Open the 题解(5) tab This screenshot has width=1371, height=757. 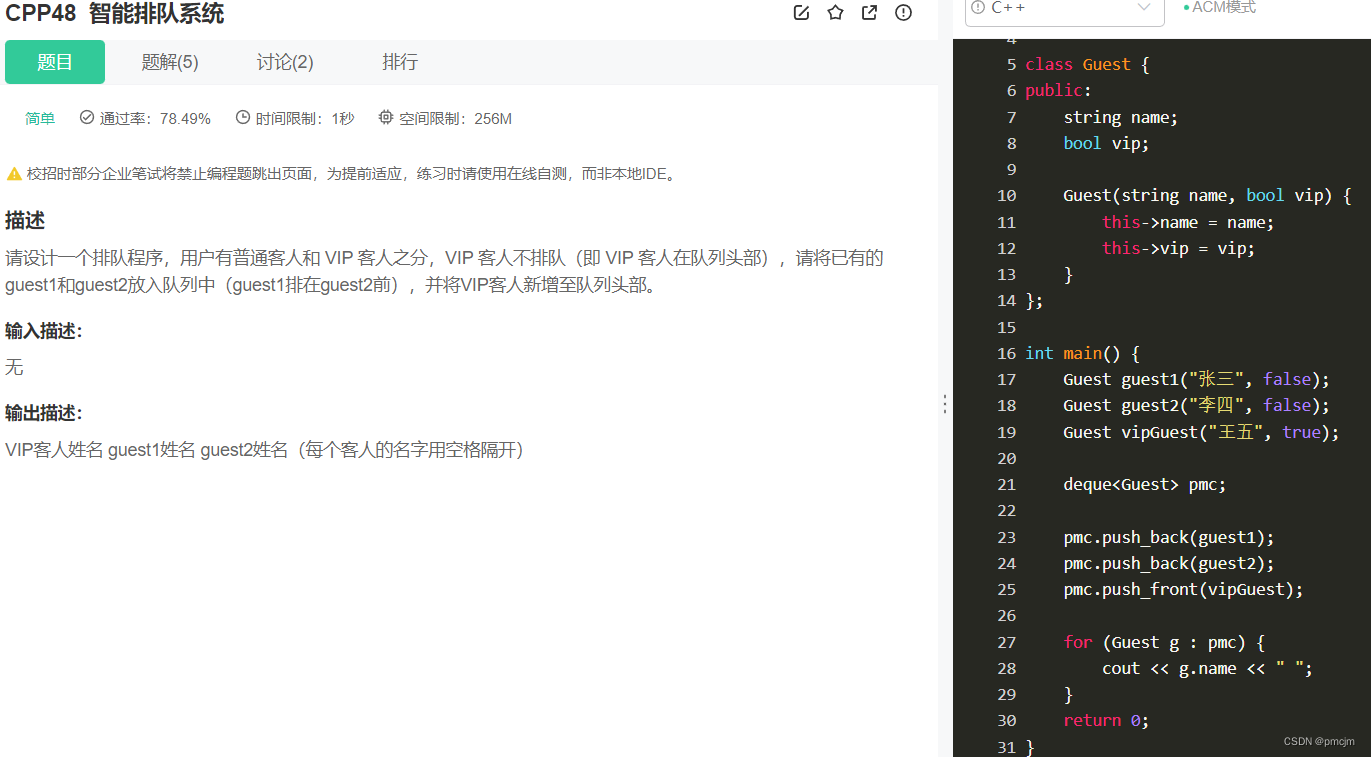pos(170,62)
